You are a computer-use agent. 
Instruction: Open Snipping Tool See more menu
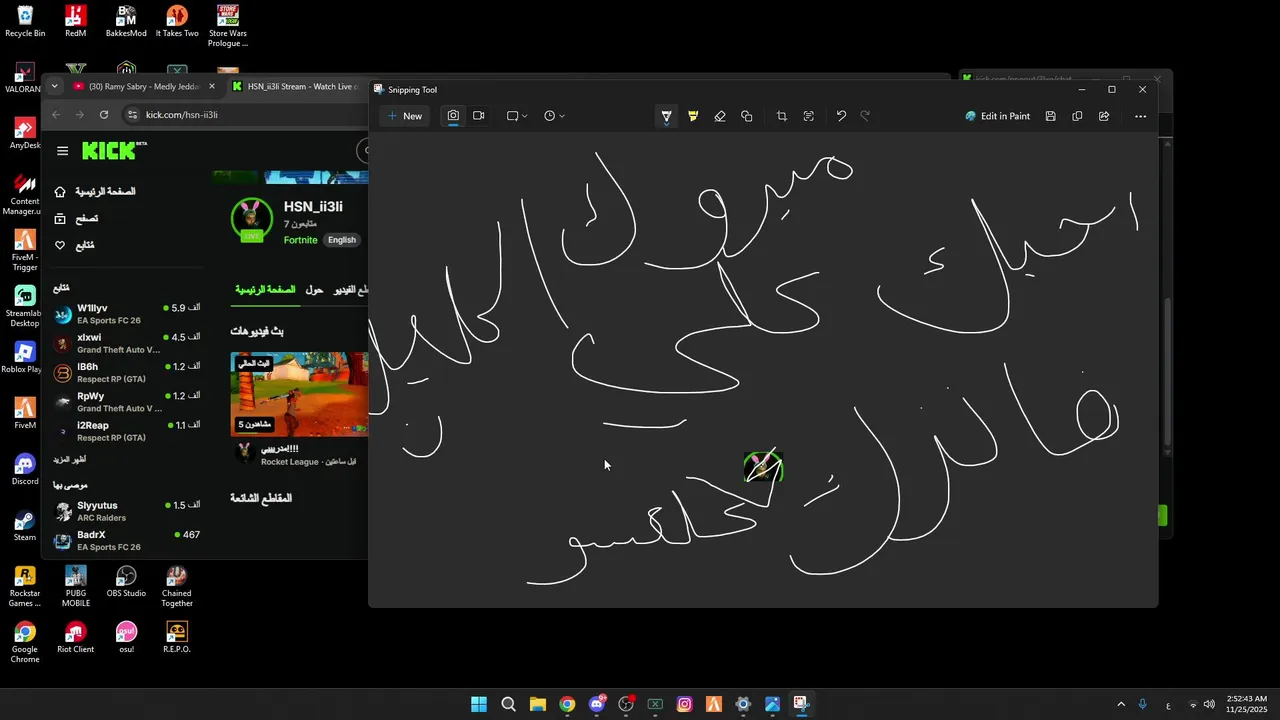(x=1140, y=116)
